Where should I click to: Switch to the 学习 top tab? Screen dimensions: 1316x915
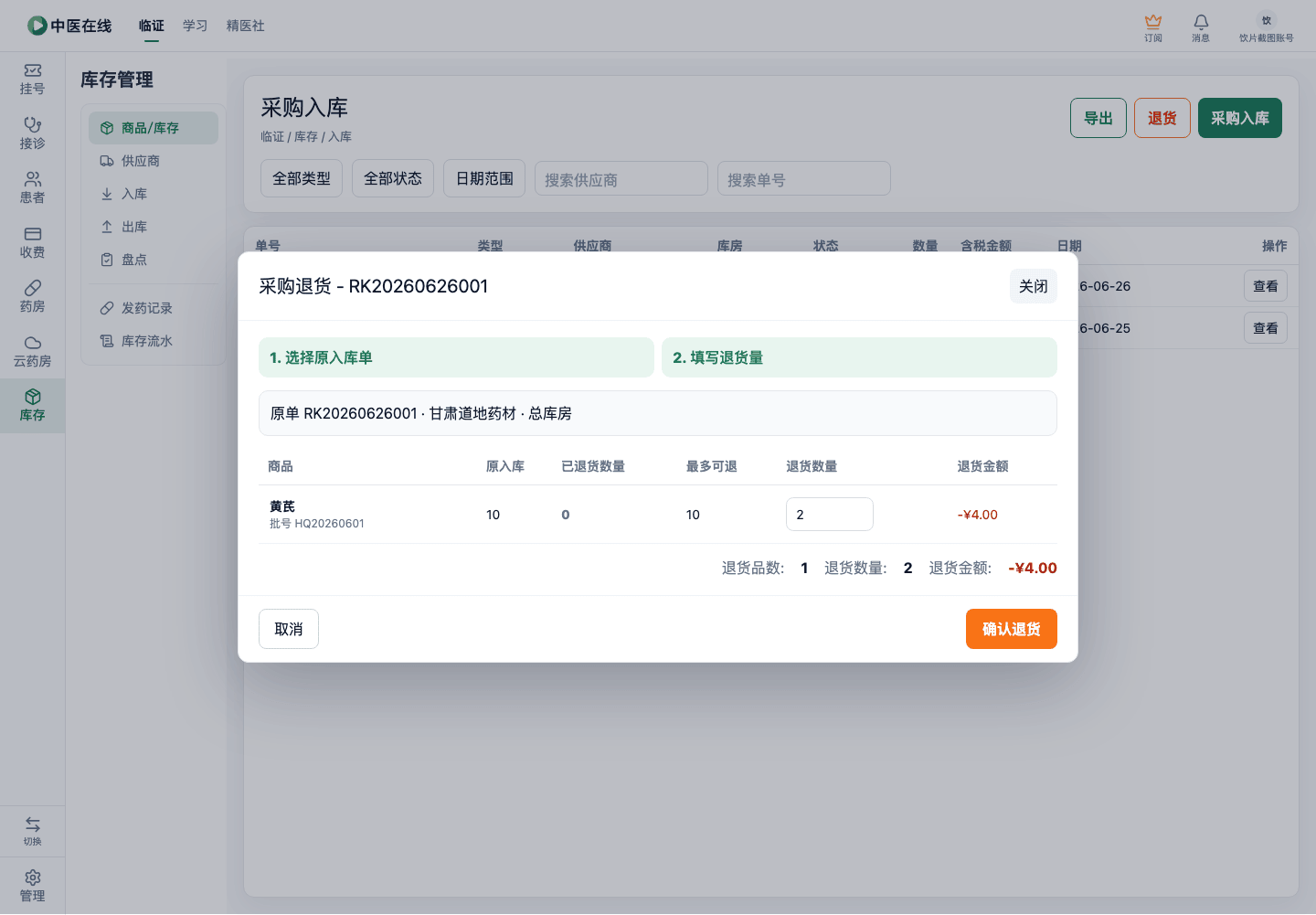tap(196, 26)
